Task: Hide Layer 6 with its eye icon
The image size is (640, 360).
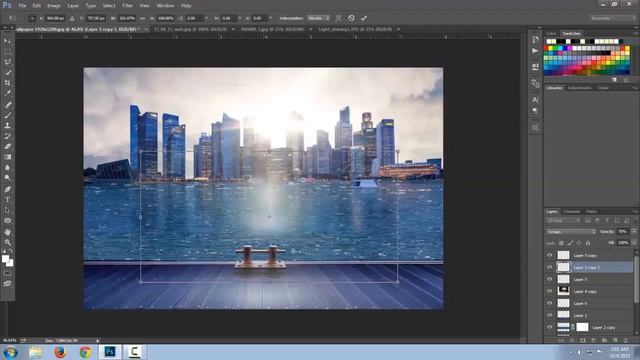Action: (549, 303)
